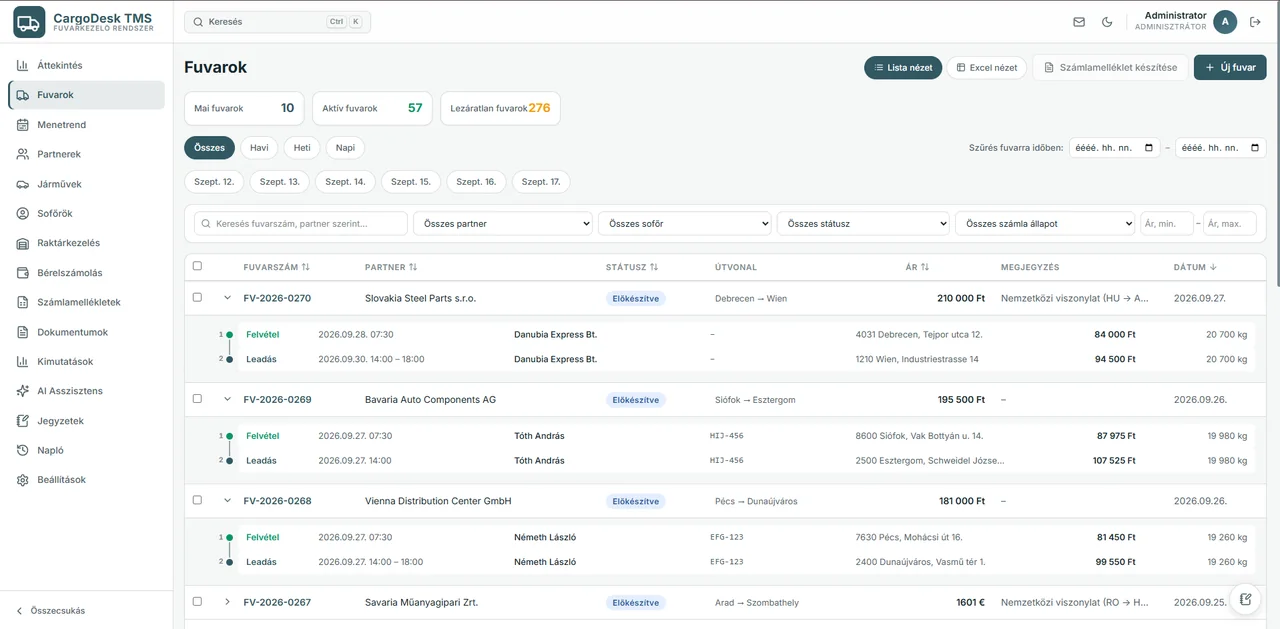This screenshot has height=629, width=1280.
Task: Click the Ár, min. price field
Action: coord(1167,224)
